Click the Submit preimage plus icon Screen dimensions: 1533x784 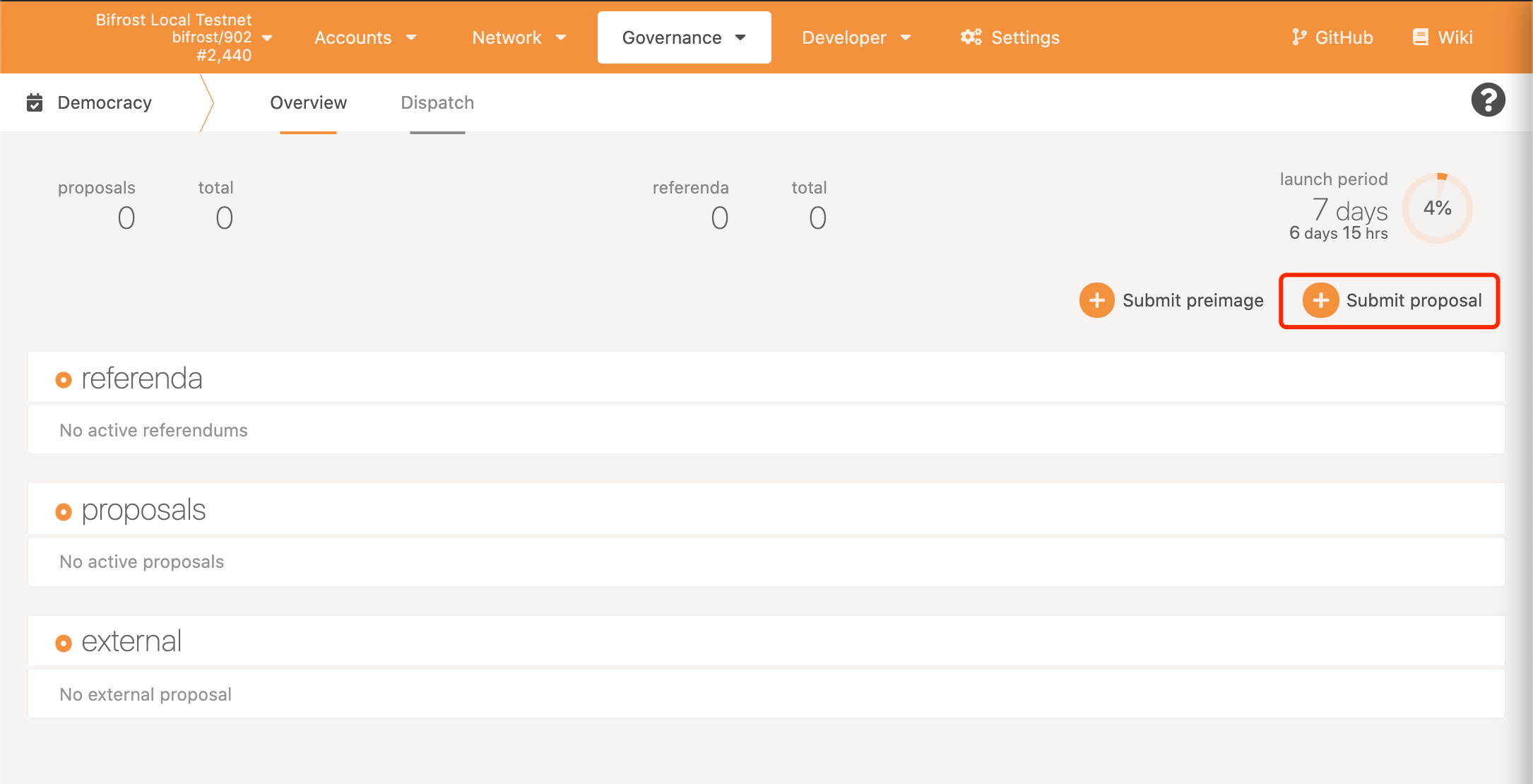tap(1096, 300)
